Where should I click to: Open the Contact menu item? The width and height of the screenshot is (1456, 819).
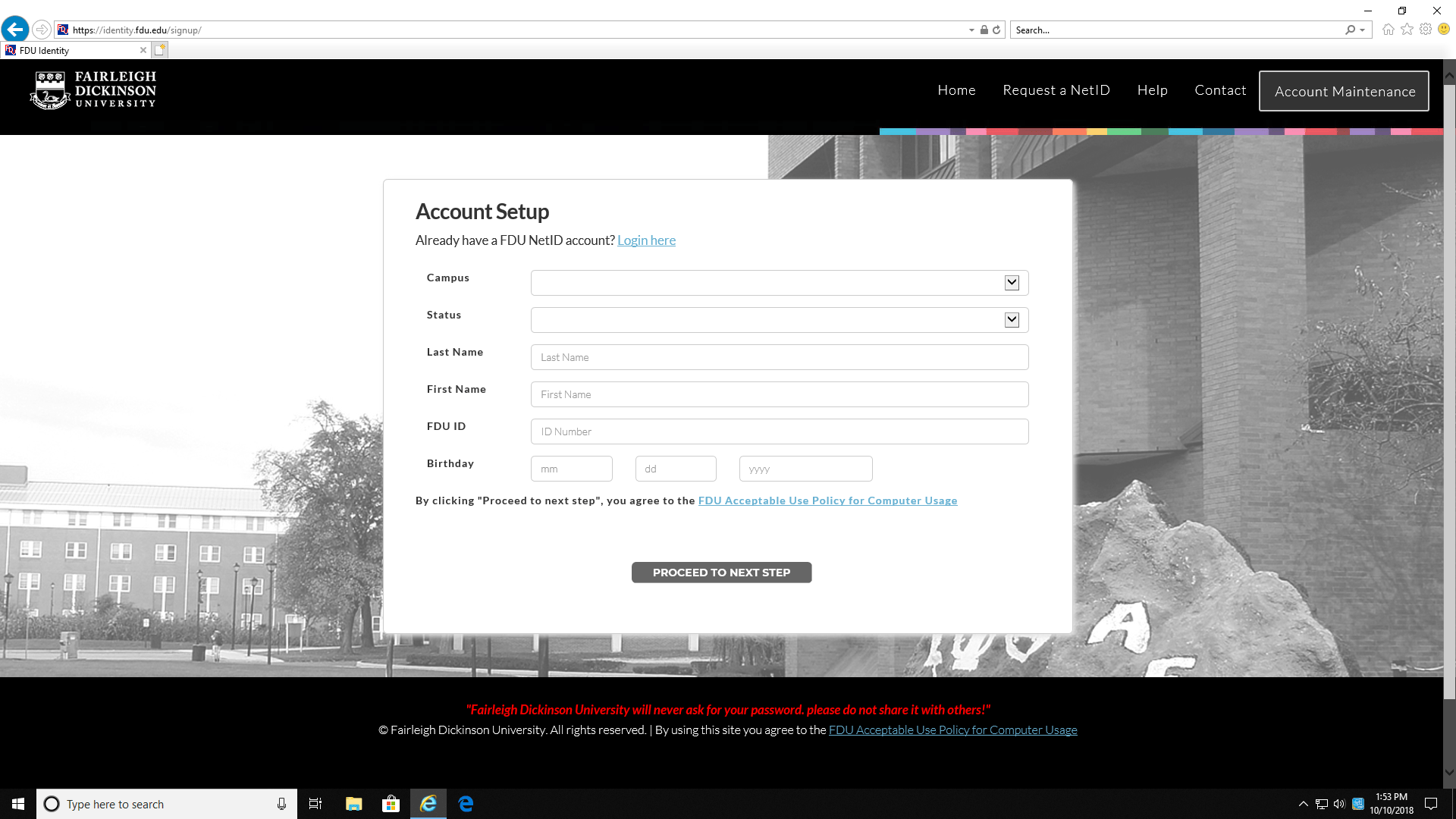coord(1220,90)
